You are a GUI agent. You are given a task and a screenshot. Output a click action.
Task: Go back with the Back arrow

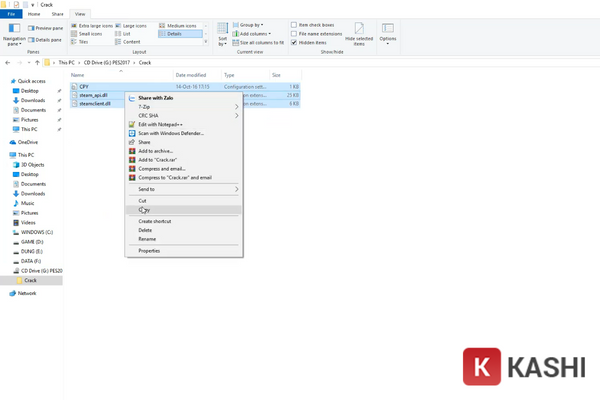pyautogui.click(x=8, y=62)
